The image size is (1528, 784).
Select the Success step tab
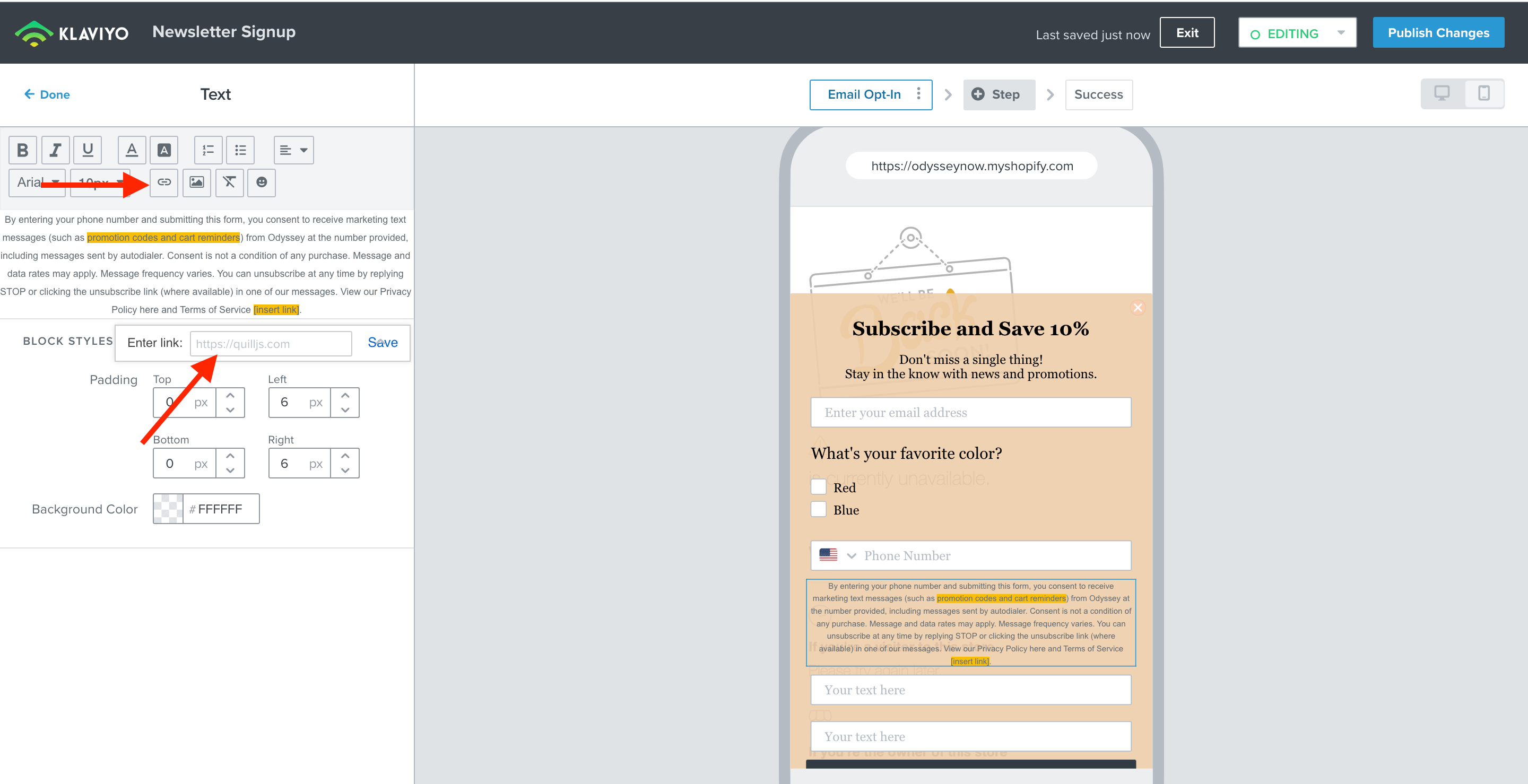(x=1099, y=94)
